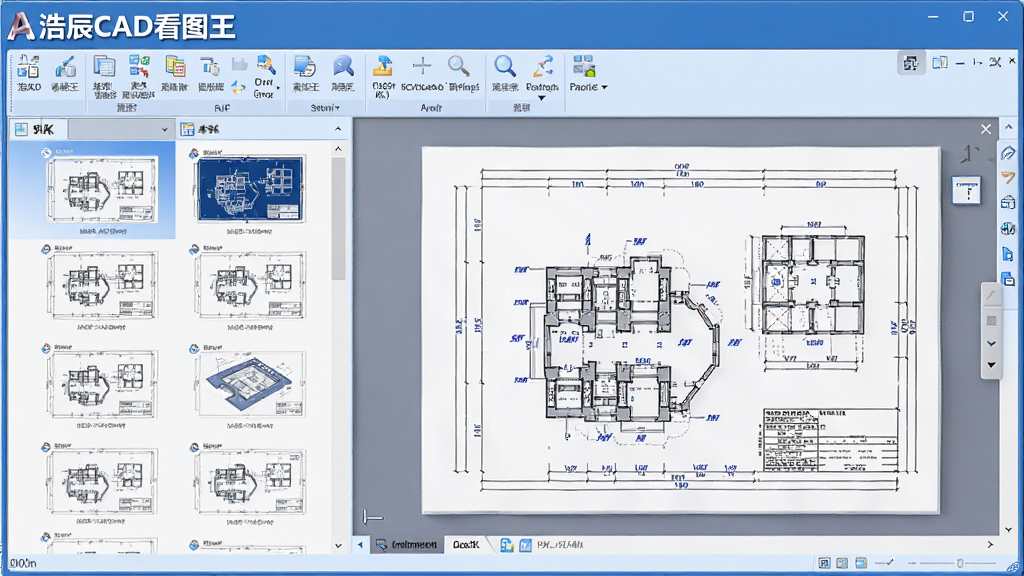Collapse the right sidebar using top up chevron
Screen dimensions: 1024x576
click(x=1009, y=127)
